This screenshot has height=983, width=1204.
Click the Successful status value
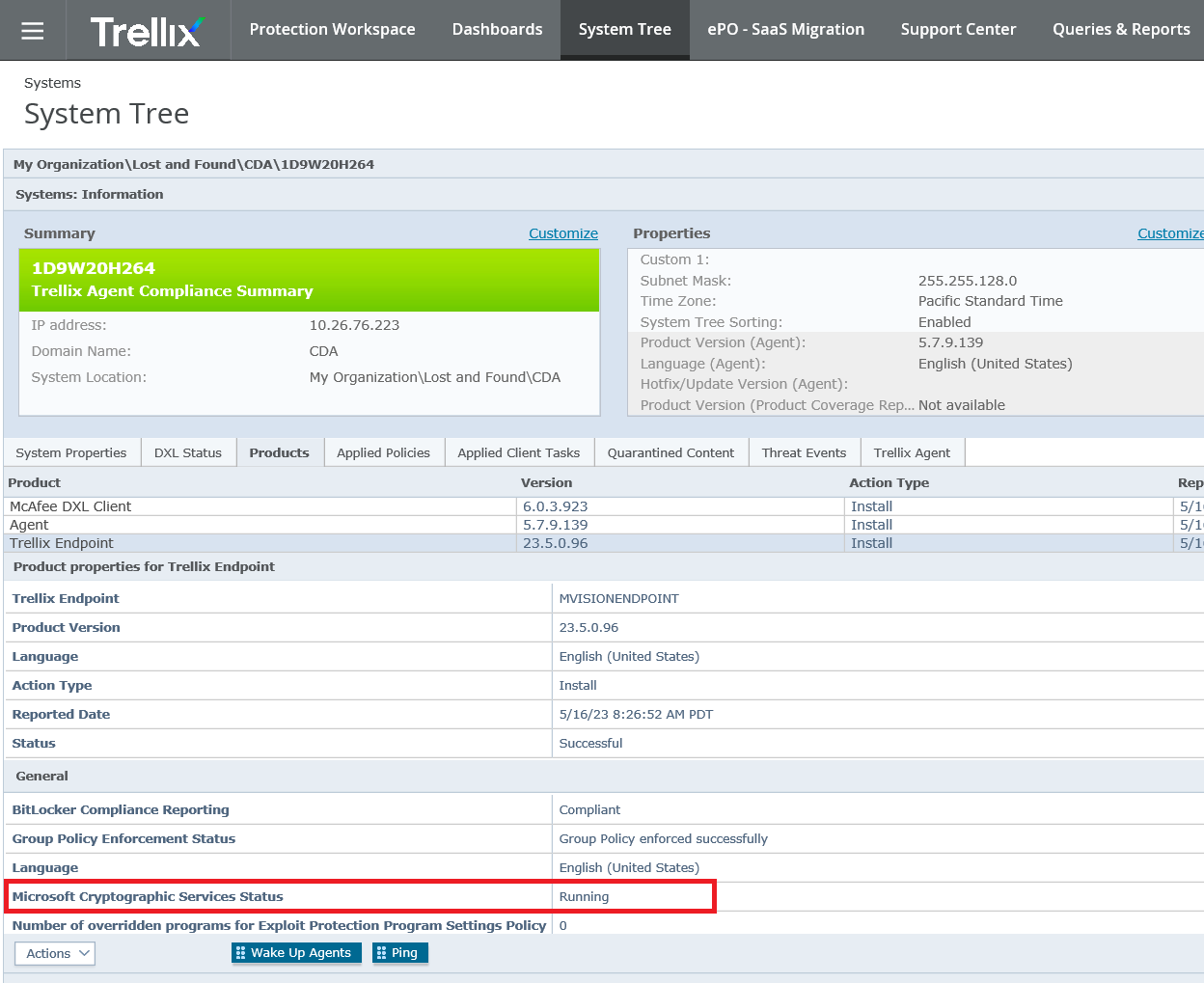(x=590, y=743)
